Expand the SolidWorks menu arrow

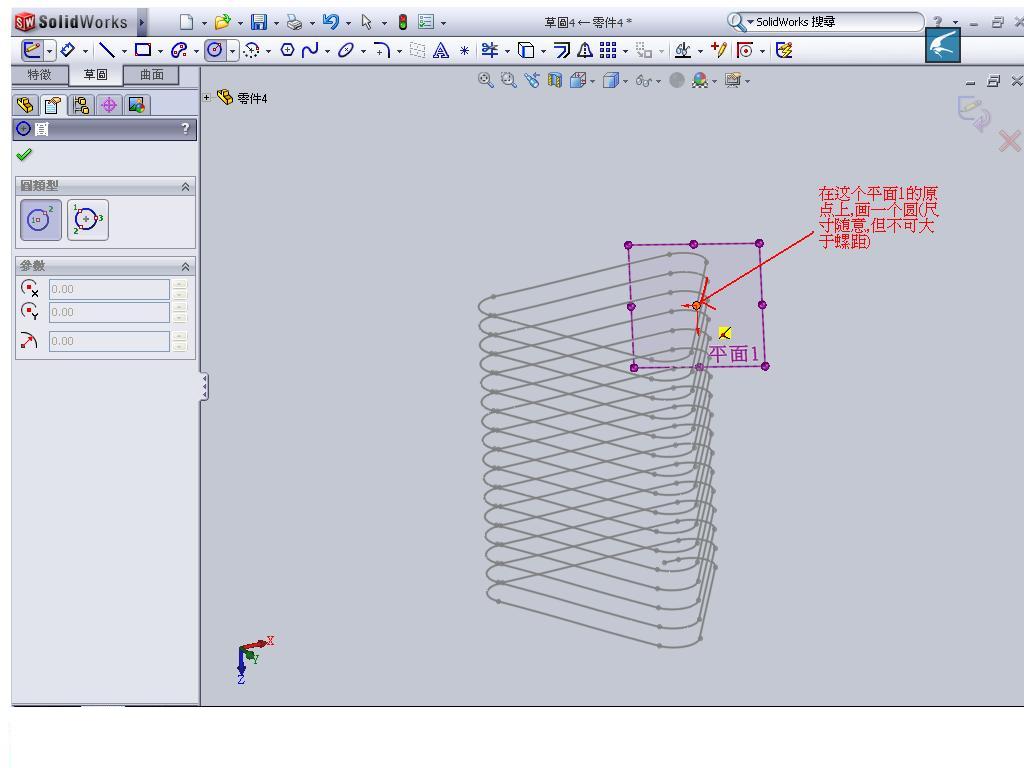141,22
